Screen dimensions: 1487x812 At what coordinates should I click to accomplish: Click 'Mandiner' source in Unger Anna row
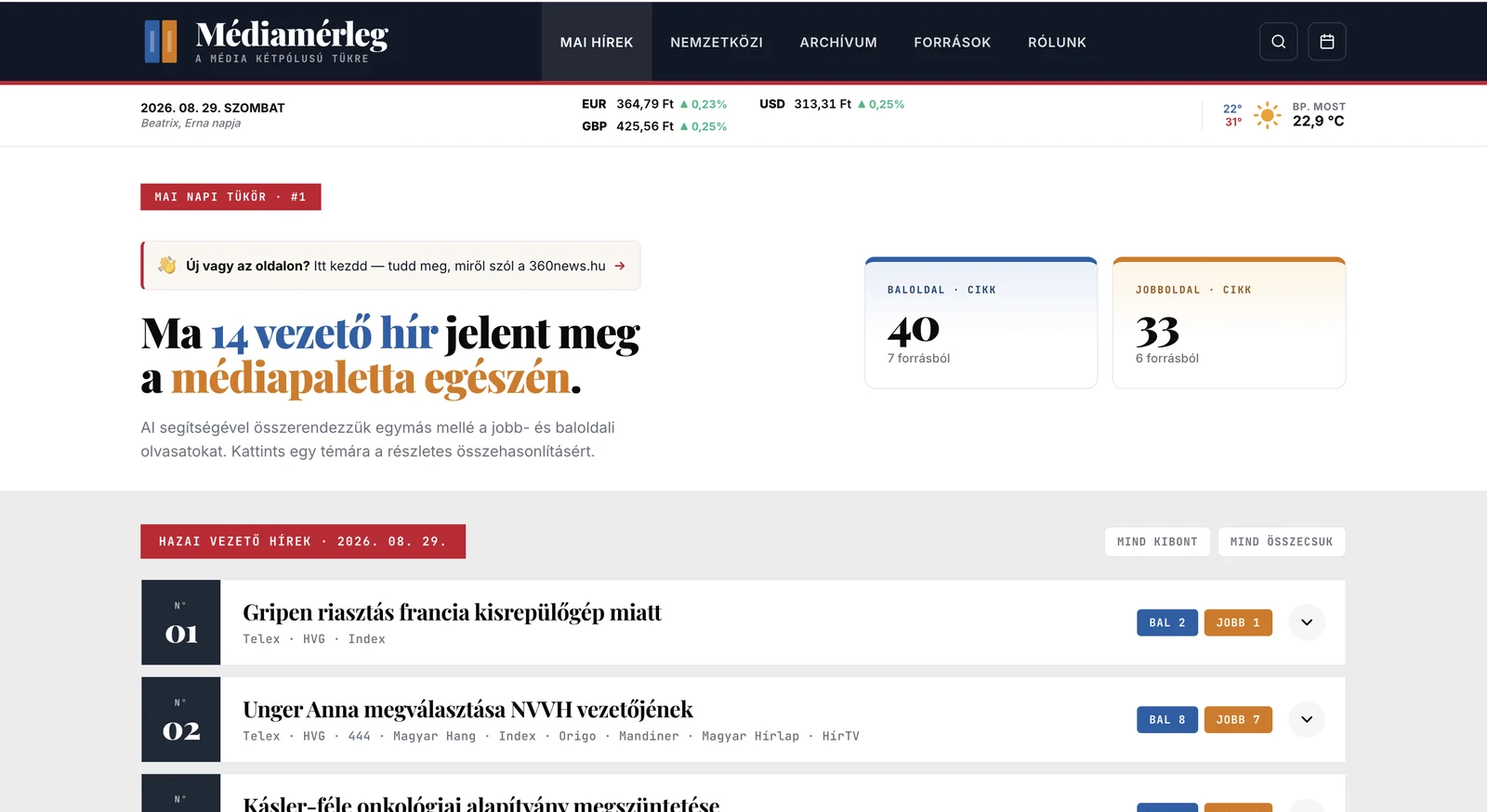(649, 736)
